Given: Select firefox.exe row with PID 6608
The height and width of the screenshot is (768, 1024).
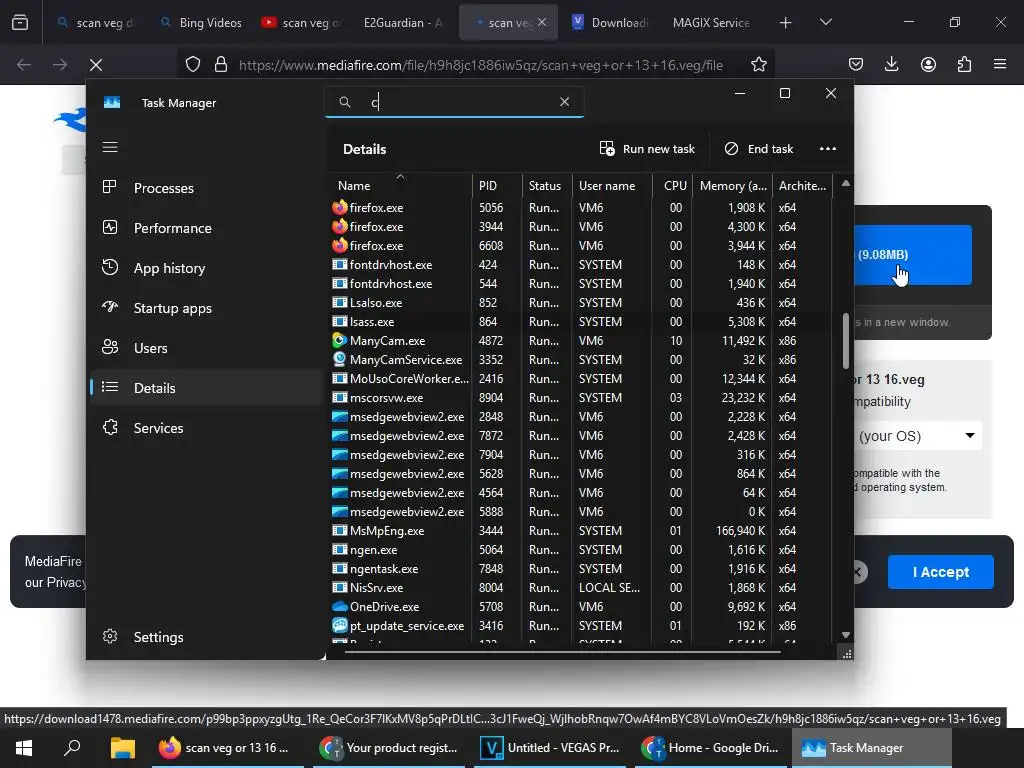Looking at the screenshot, I should (581, 246).
